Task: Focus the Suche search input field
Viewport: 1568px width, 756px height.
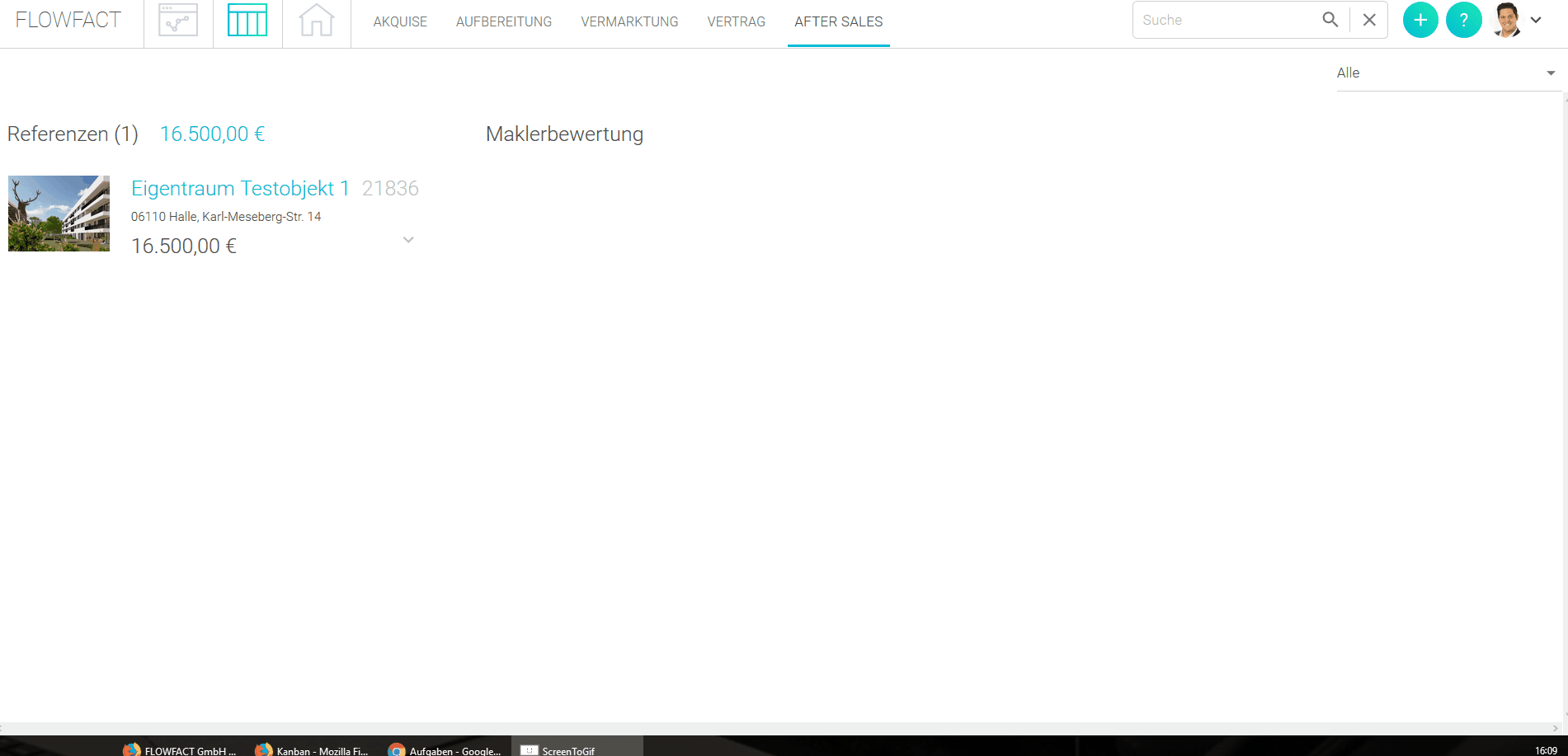Action: pos(1225,20)
